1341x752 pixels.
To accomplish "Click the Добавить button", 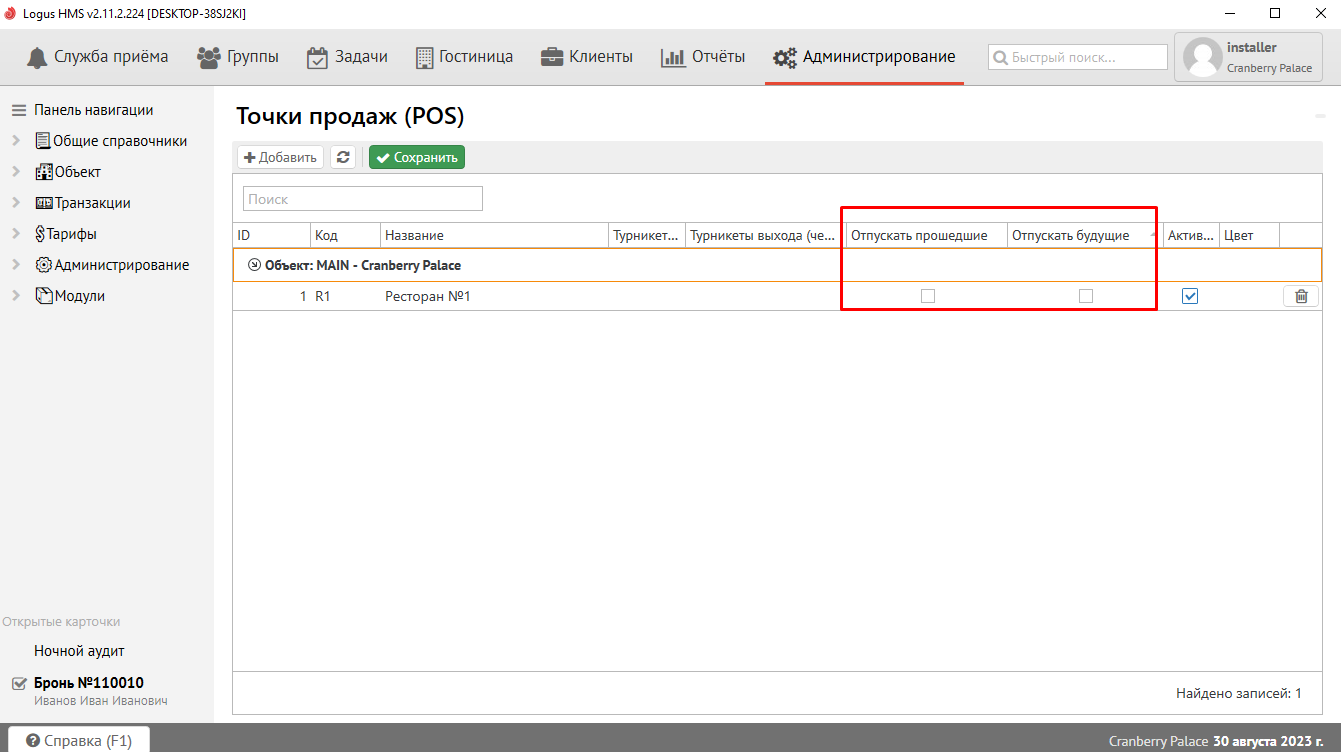I will [x=280, y=157].
